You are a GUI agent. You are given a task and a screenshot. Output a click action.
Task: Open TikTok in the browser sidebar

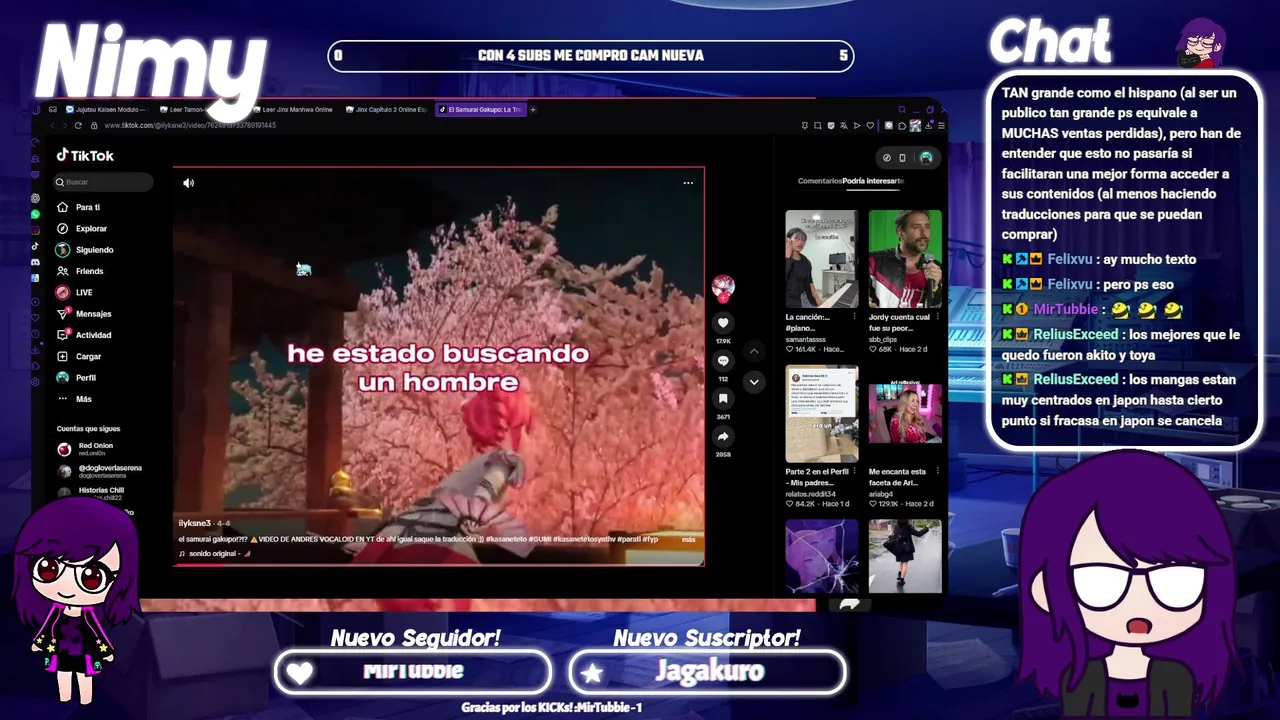[35, 246]
